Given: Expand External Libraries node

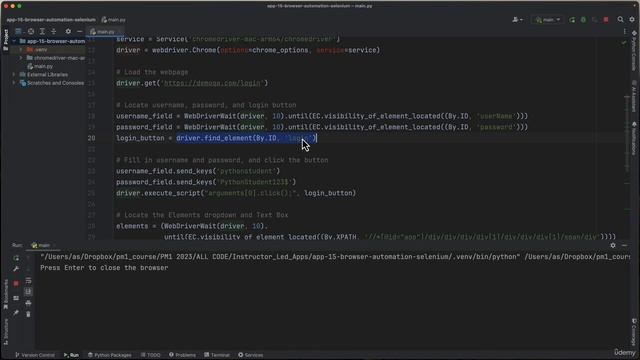Looking at the screenshot, I should point(14,75).
